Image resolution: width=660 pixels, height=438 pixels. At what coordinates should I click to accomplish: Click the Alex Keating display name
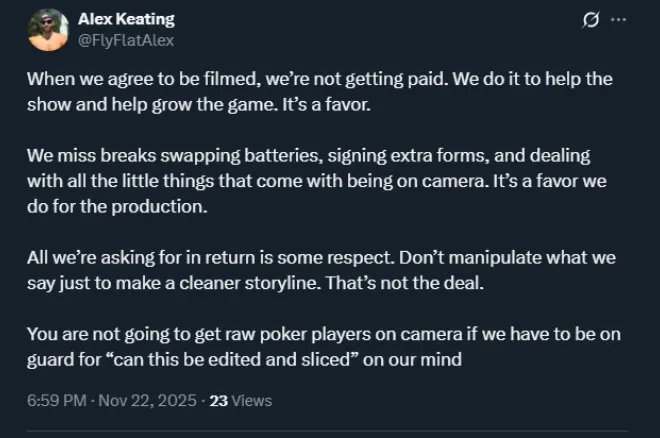(x=125, y=19)
